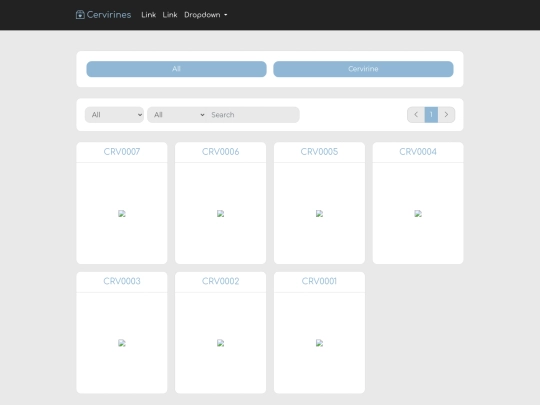Click the second Link in navbar

point(170,15)
